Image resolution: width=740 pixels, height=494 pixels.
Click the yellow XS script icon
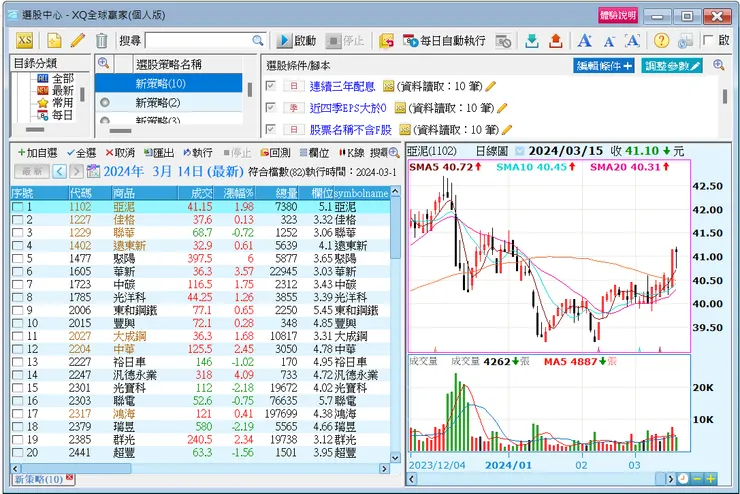pyautogui.click(x=24, y=41)
